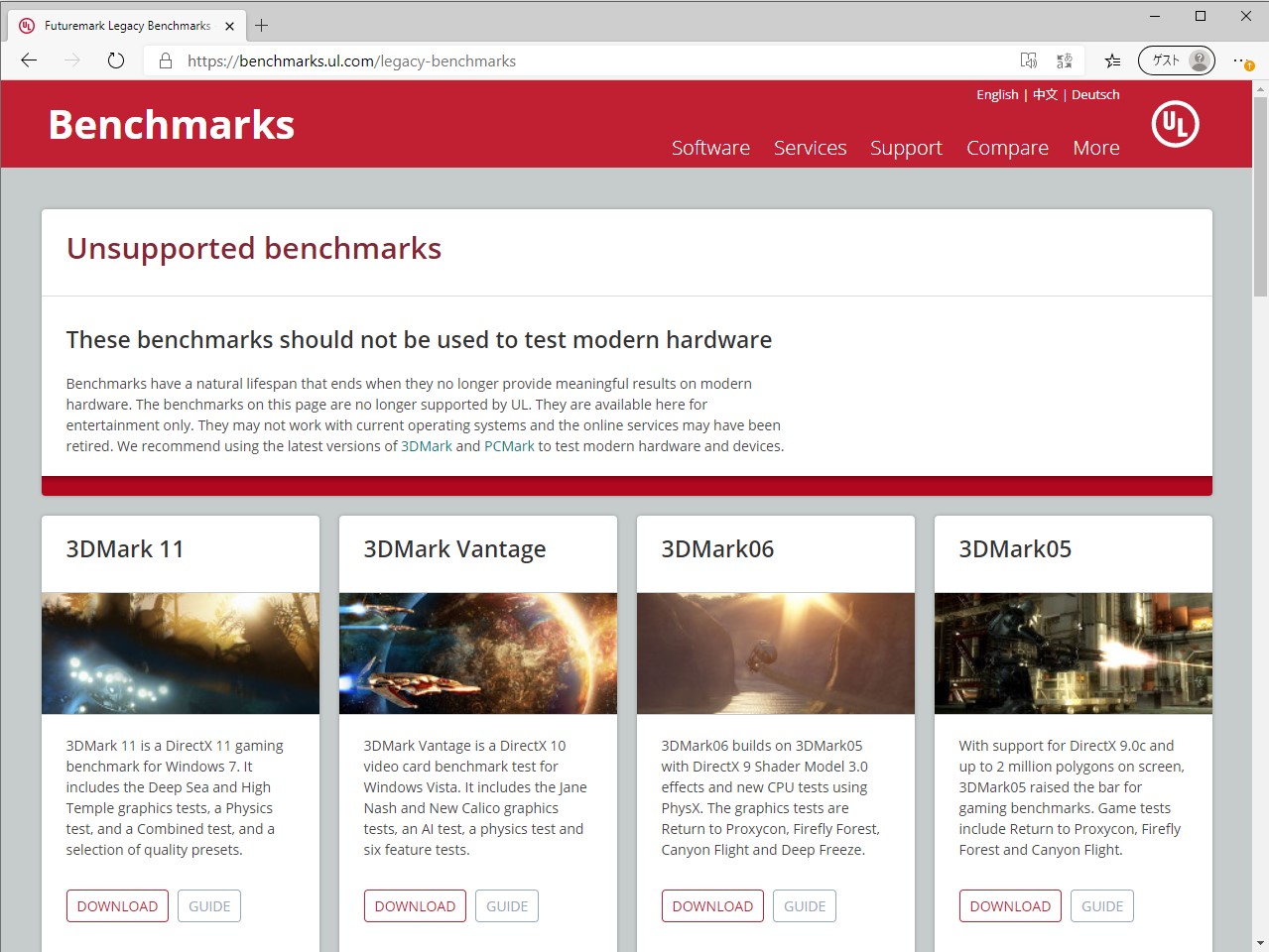Follow the 3DMark link in paragraph
Image resolution: width=1269 pixels, height=952 pixels.
click(x=427, y=446)
